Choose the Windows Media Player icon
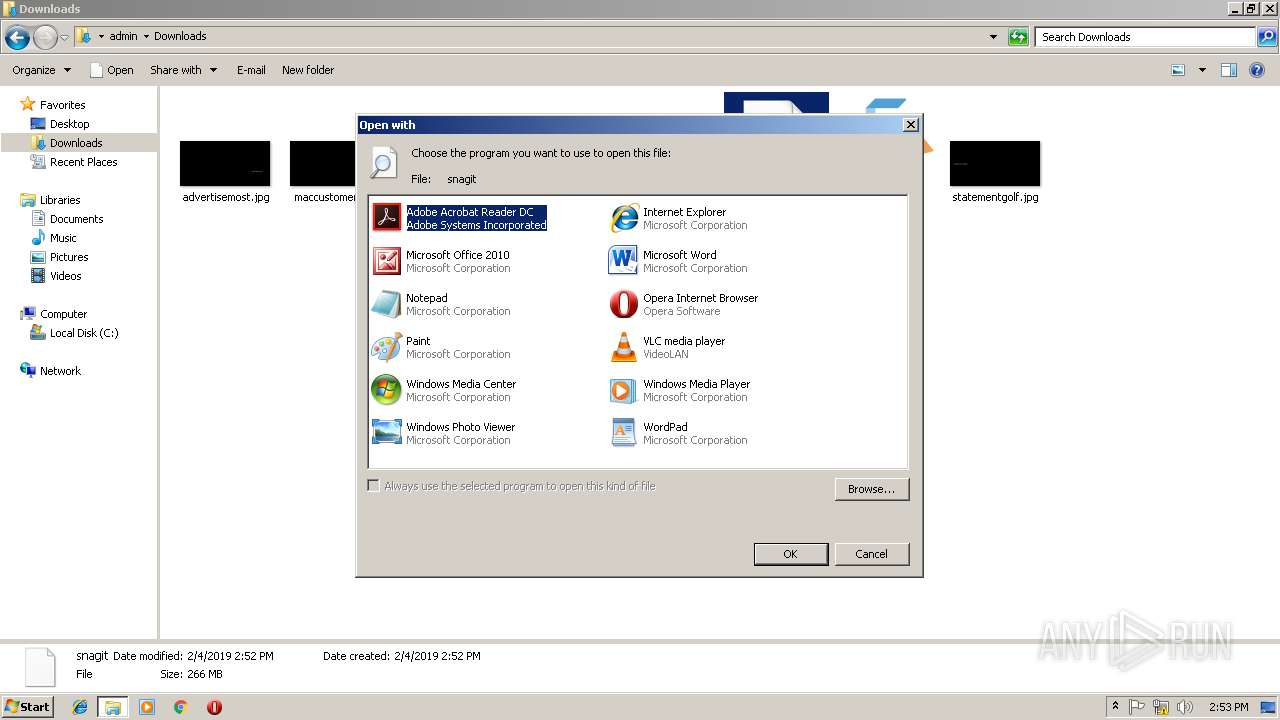 point(623,389)
